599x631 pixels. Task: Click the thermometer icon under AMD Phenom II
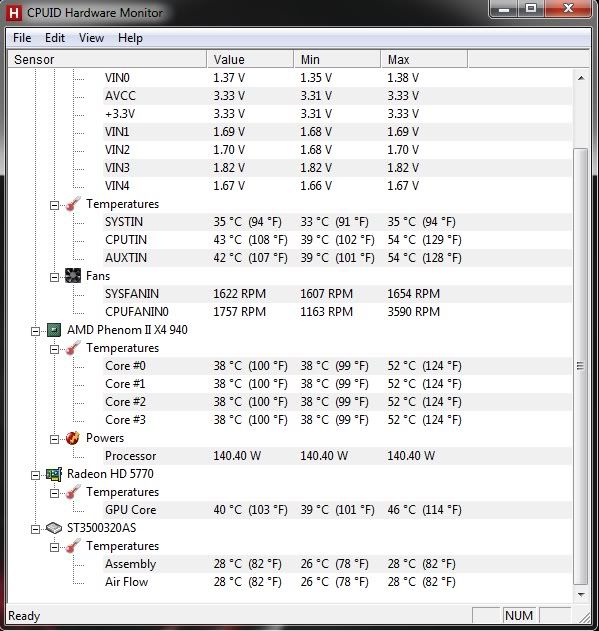click(73, 348)
